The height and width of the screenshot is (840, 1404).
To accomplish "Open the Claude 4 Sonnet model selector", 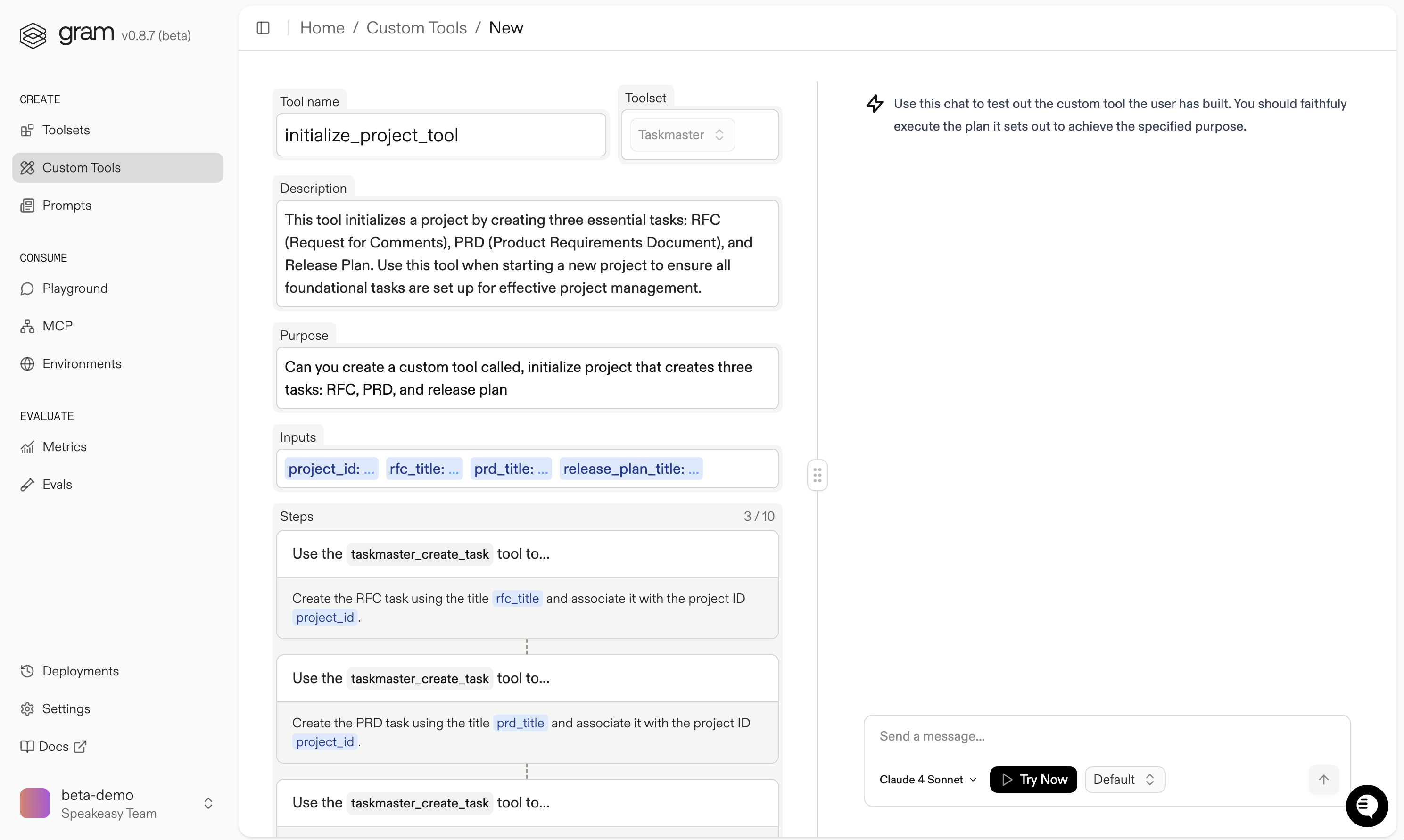I will click(927, 780).
